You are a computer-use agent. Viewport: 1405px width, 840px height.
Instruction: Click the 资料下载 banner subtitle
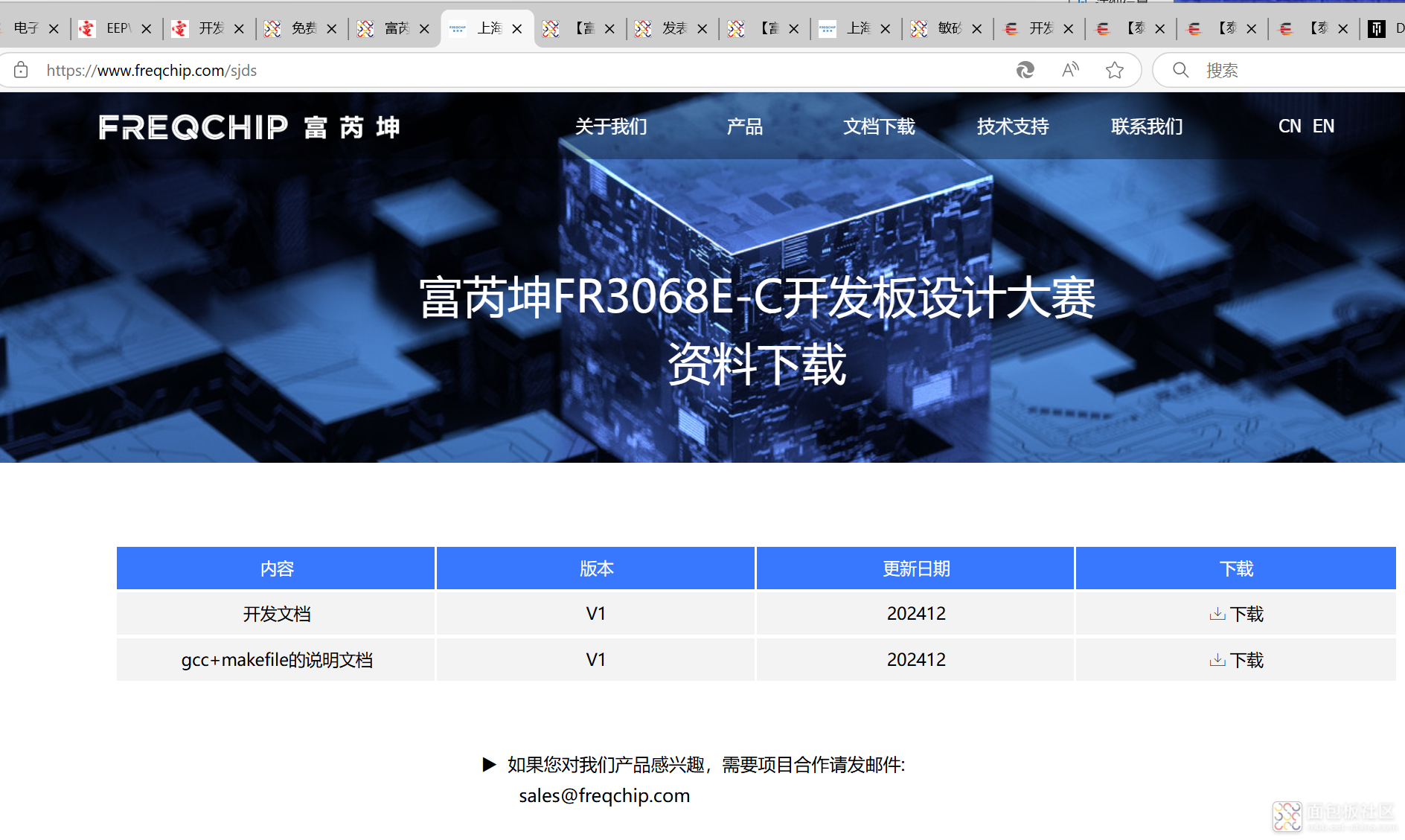757,364
